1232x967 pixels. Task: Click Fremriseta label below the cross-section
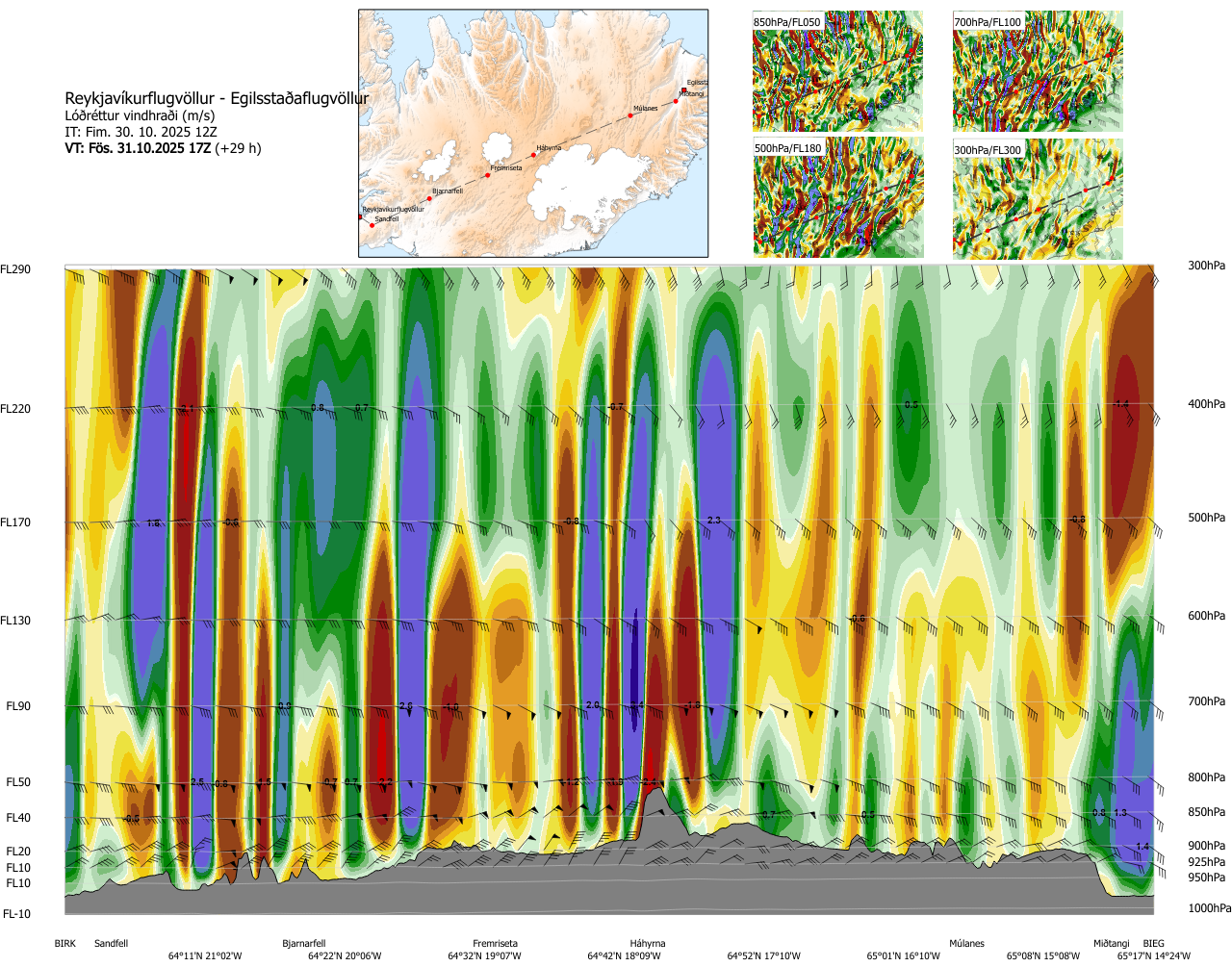tap(495, 944)
